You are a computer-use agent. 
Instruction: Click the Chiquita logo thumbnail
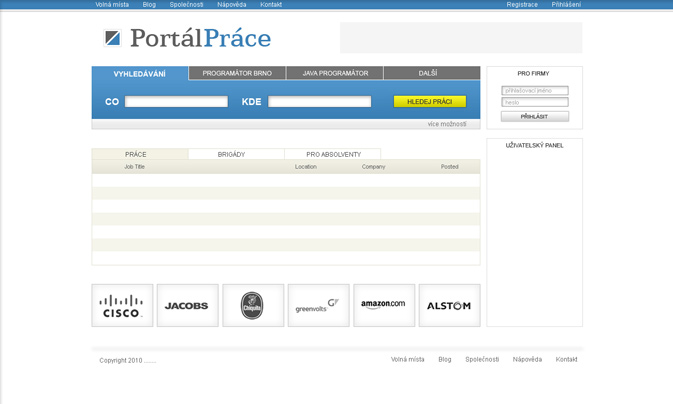coord(253,305)
